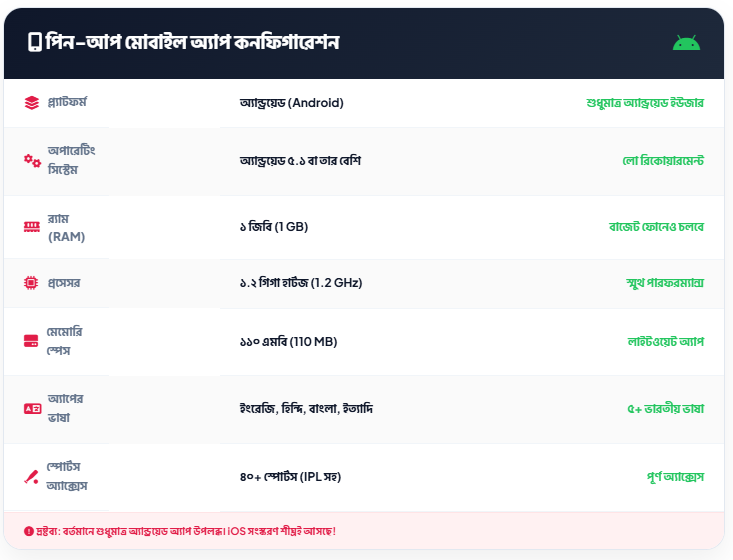
Task: Click the processor chip icon
Action: pyautogui.click(x=32, y=283)
